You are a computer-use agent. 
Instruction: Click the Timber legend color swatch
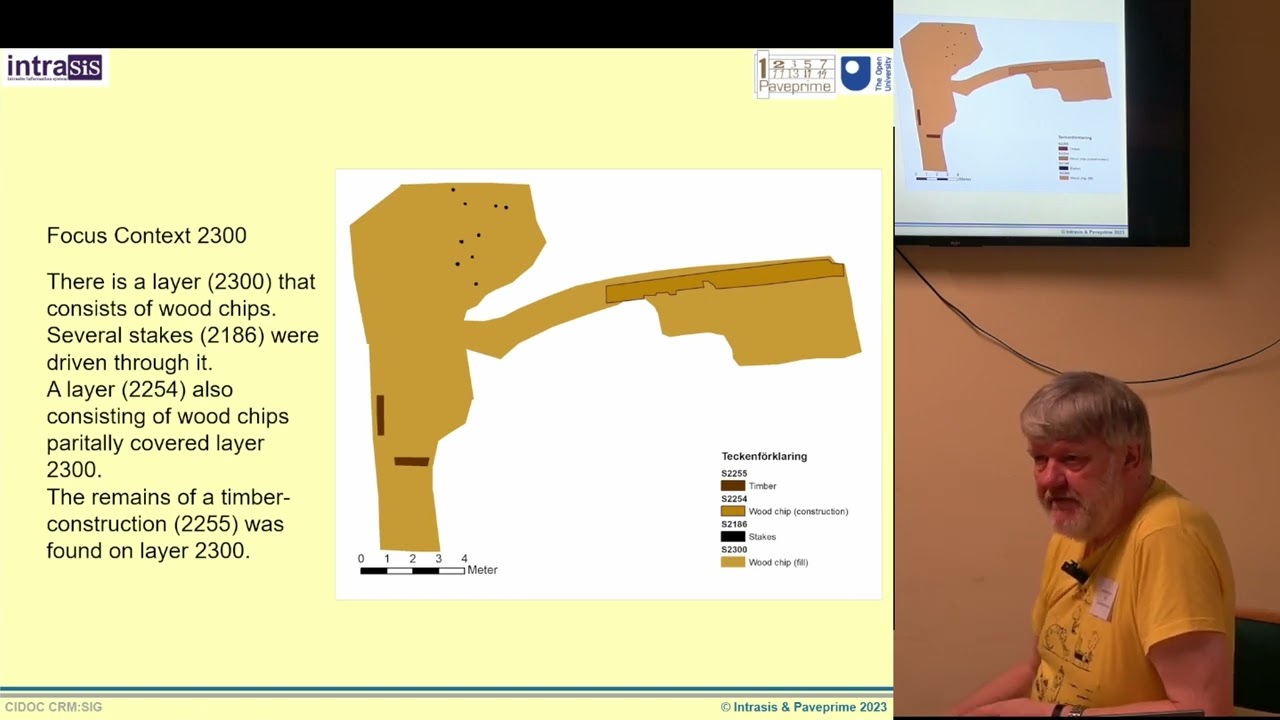click(x=733, y=486)
